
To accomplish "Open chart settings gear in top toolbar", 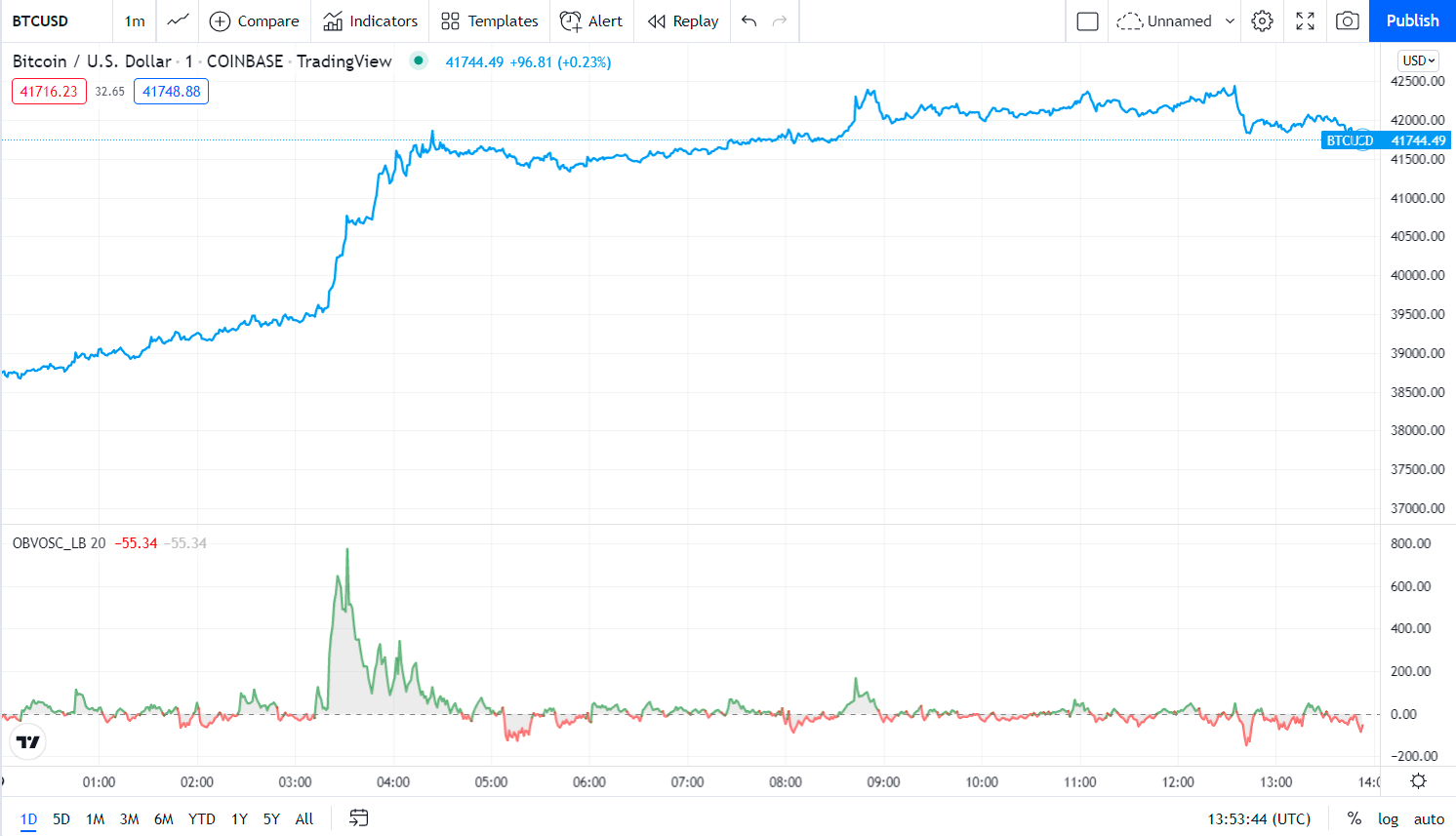I will (1263, 21).
